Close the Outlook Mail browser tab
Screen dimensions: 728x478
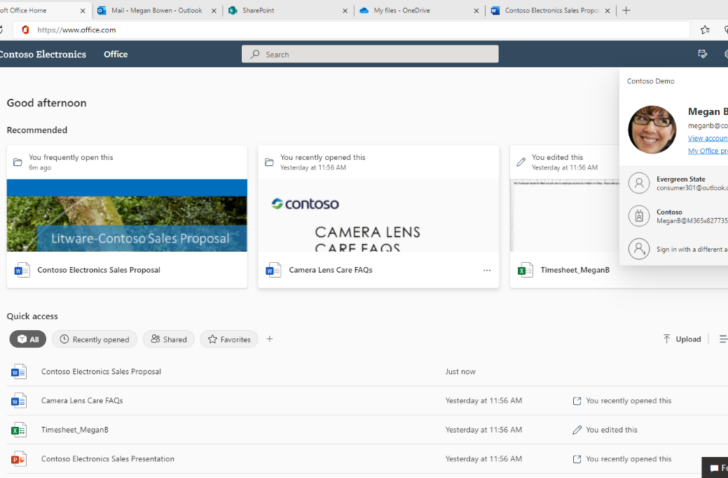(x=214, y=11)
